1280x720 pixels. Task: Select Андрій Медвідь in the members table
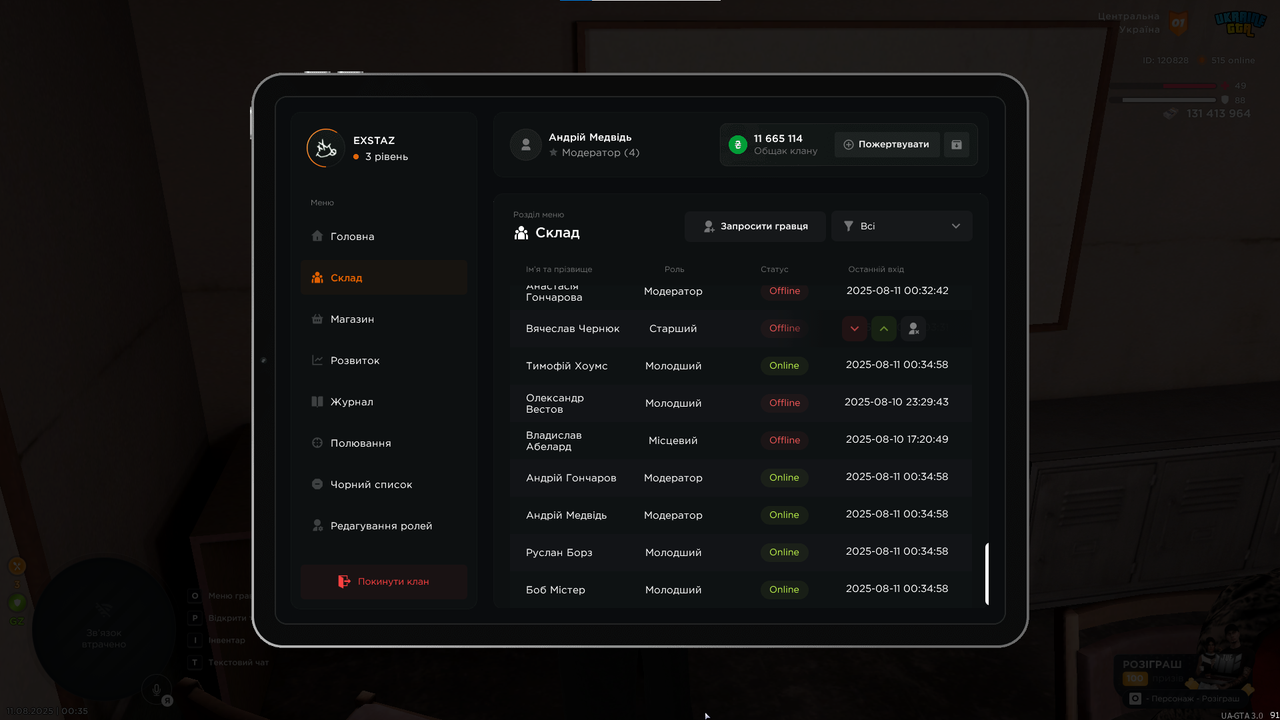coord(566,515)
